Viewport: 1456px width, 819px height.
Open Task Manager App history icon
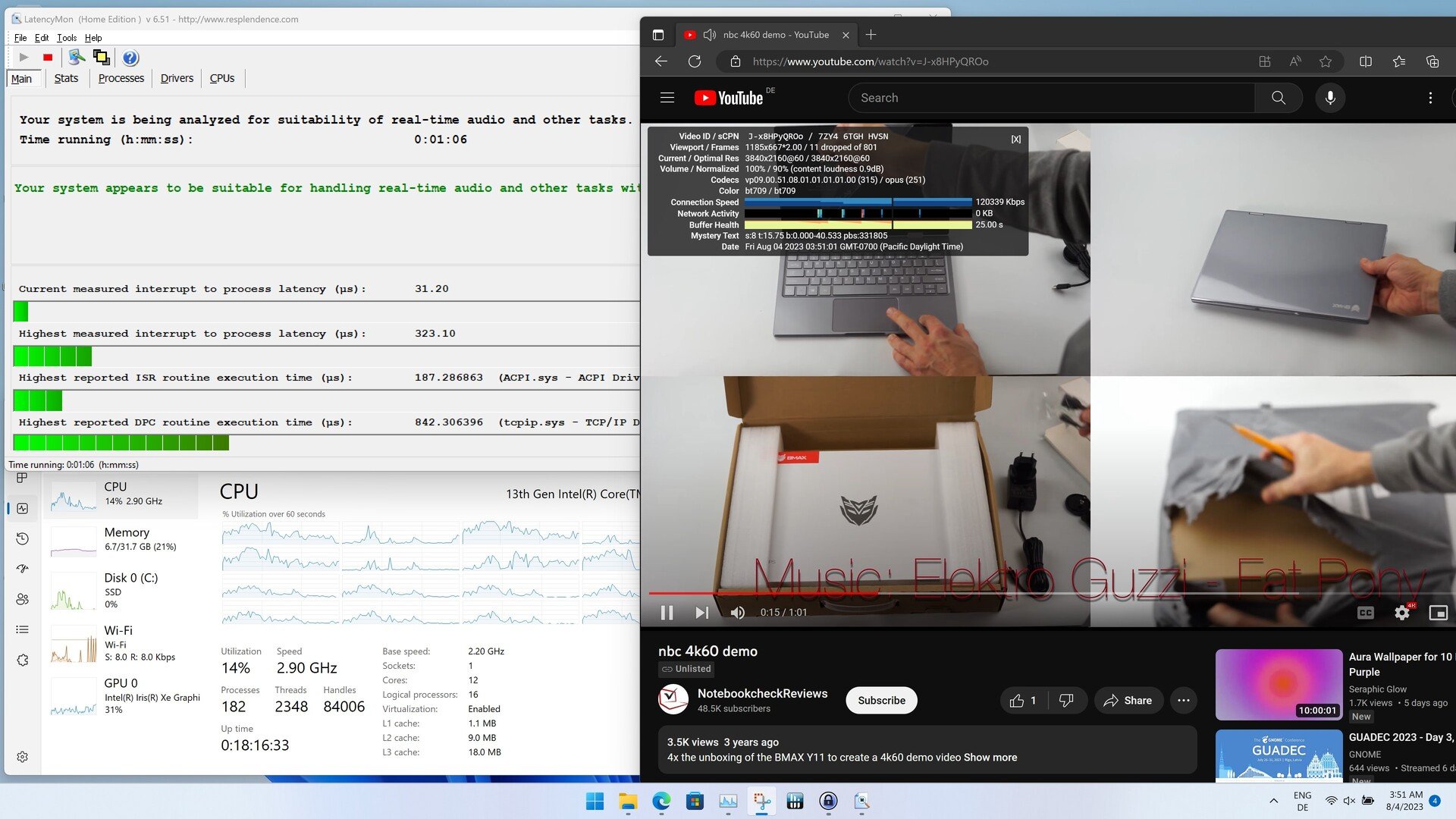point(22,538)
